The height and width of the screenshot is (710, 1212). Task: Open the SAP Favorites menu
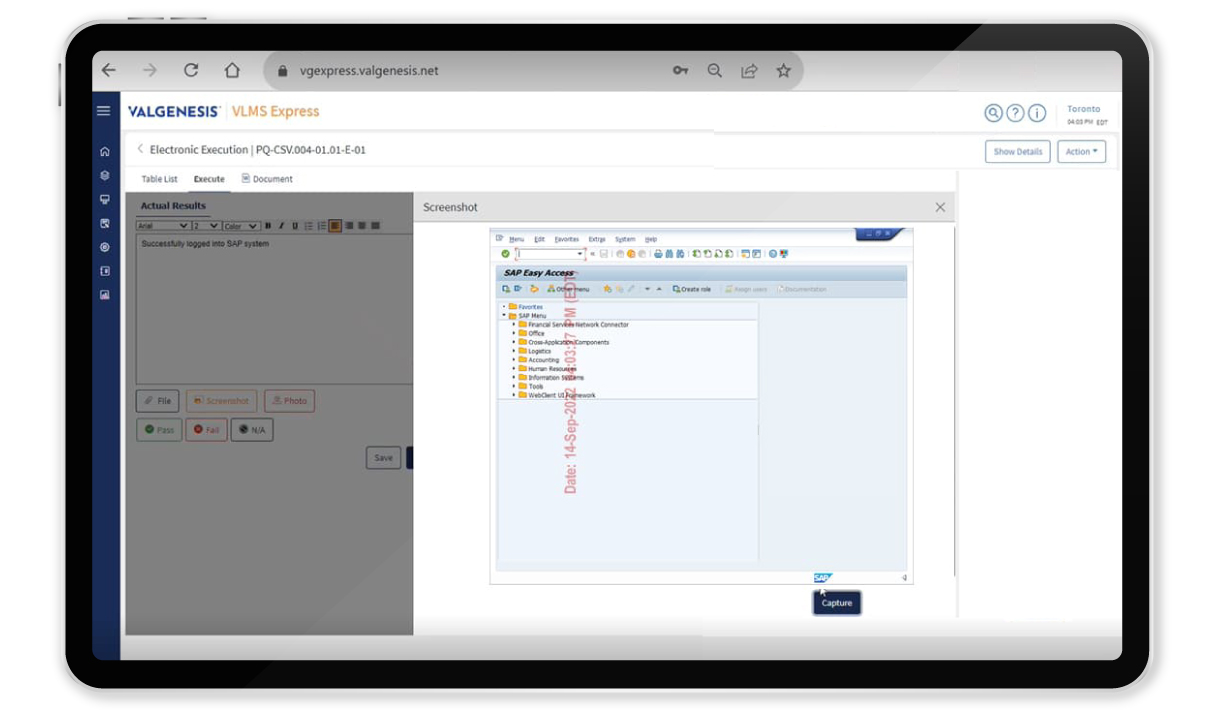click(x=567, y=240)
